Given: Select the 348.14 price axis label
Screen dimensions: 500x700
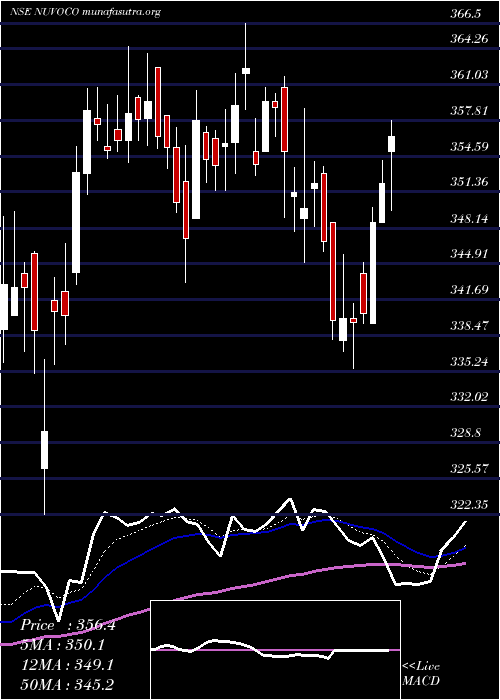Looking at the screenshot, I should (x=469, y=219).
